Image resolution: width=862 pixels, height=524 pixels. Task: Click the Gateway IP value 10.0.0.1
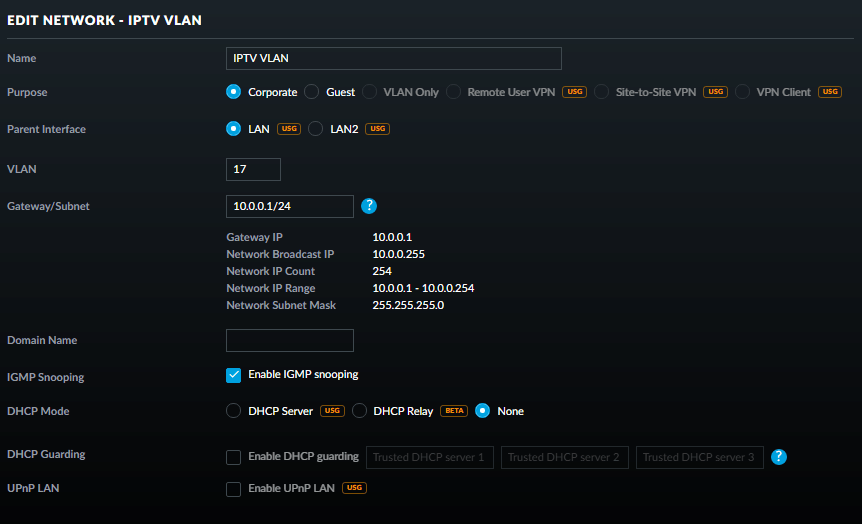click(392, 237)
